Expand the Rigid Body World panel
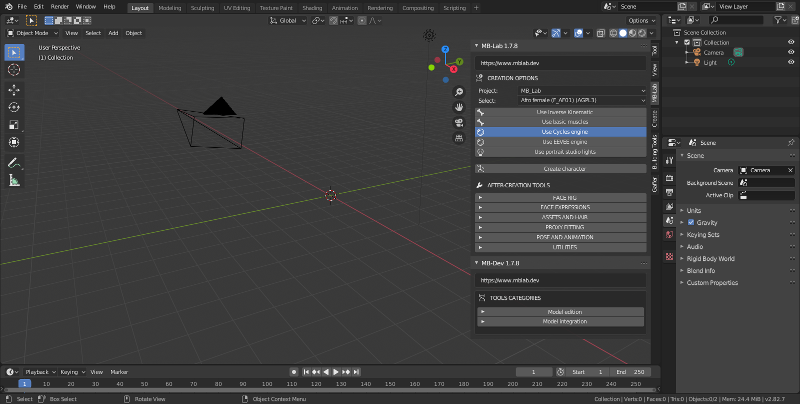This screenshot has height=404, width=800. tap(711, 258)
